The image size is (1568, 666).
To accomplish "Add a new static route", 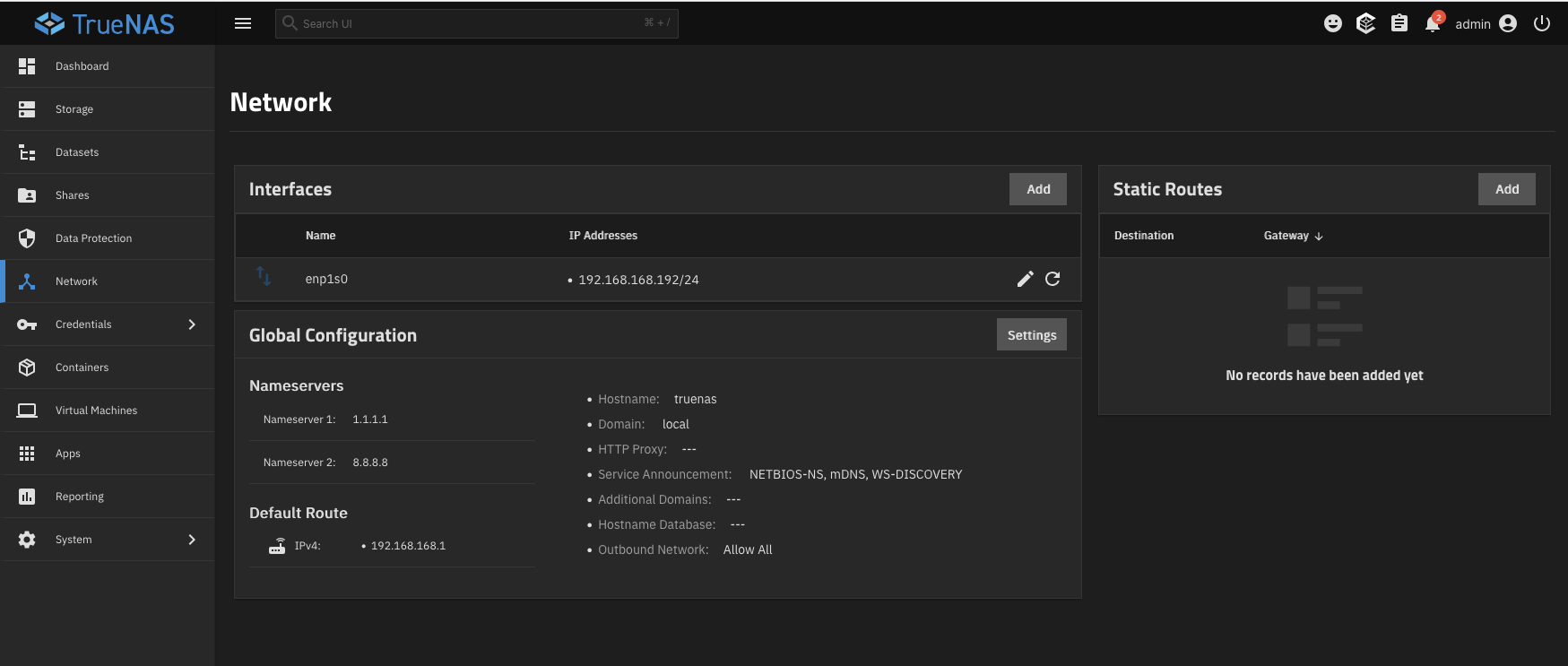I will point(1506,189).
